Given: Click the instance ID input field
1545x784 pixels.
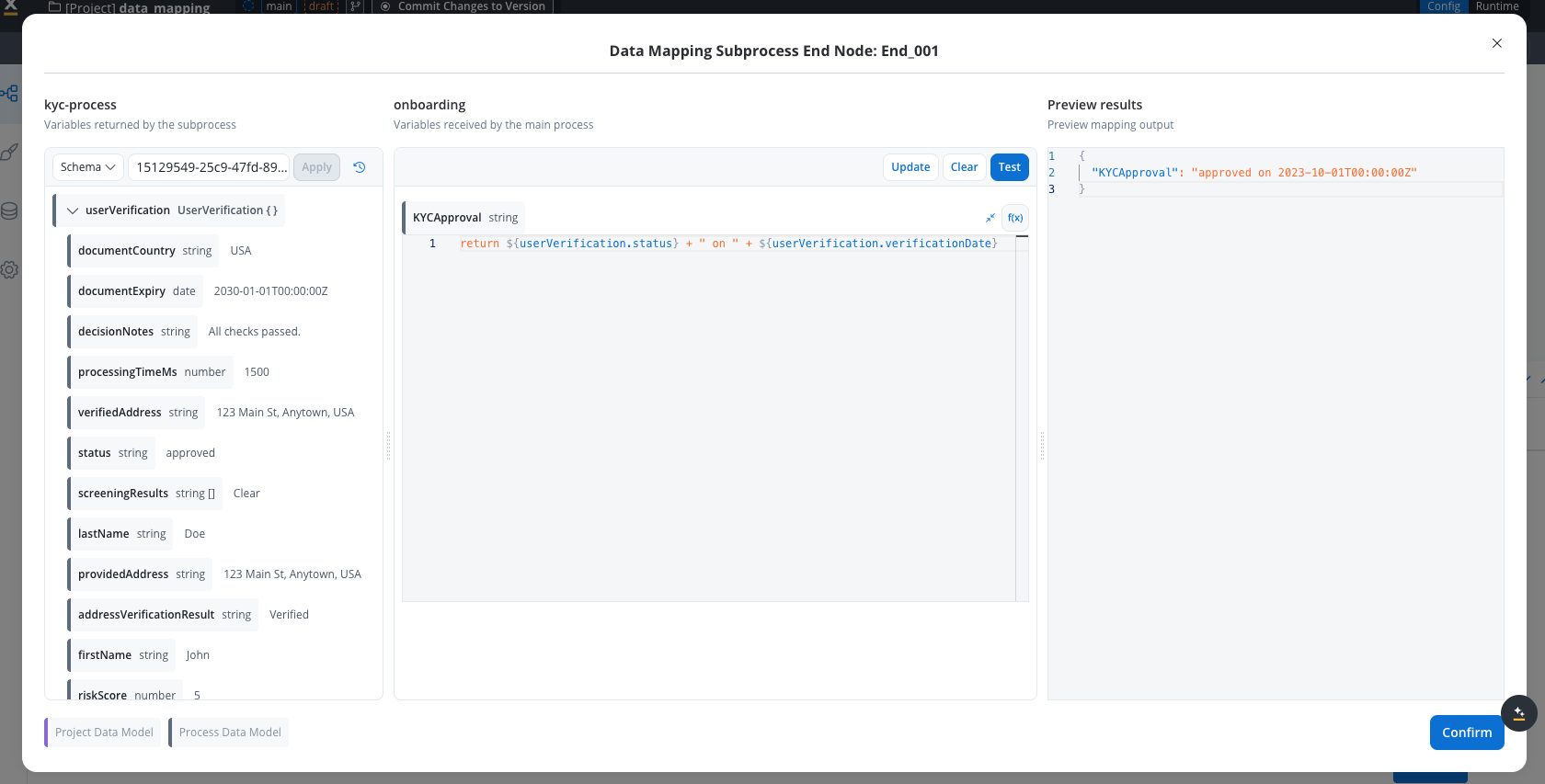Looking at the screenshot, I should (x=210, y=167).
